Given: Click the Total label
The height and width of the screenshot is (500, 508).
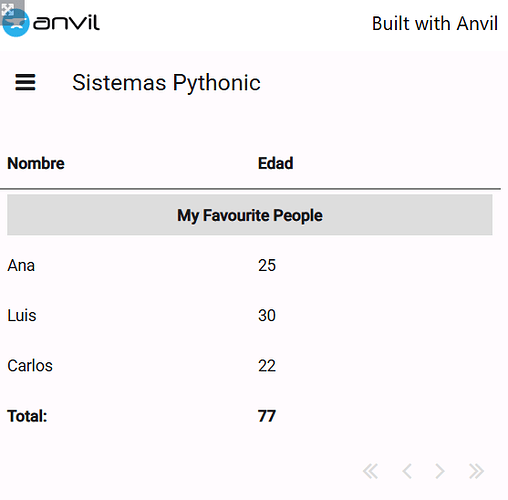Looking at the screenshot, I should click(x=27, y=416).
